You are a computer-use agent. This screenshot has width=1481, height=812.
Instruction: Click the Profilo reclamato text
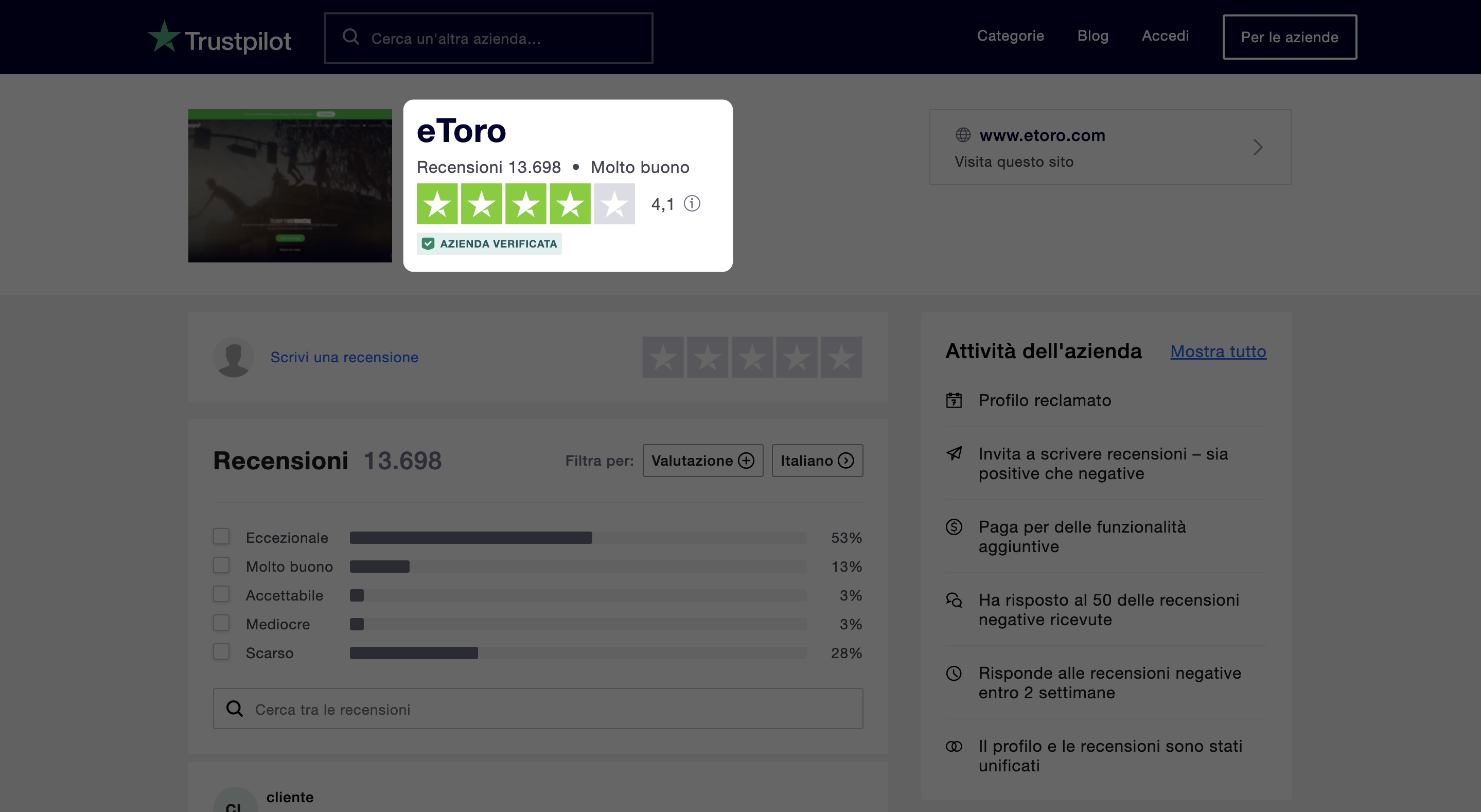pyautogui.click(x=1045, y=400)
